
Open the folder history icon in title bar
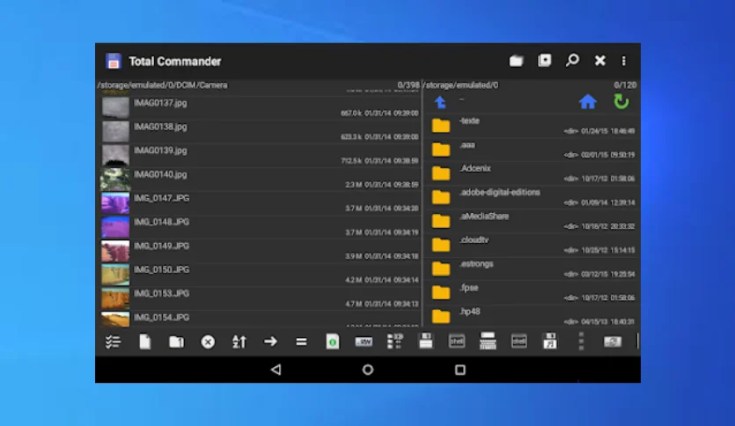pyautogui.click(x=516, y=61)
